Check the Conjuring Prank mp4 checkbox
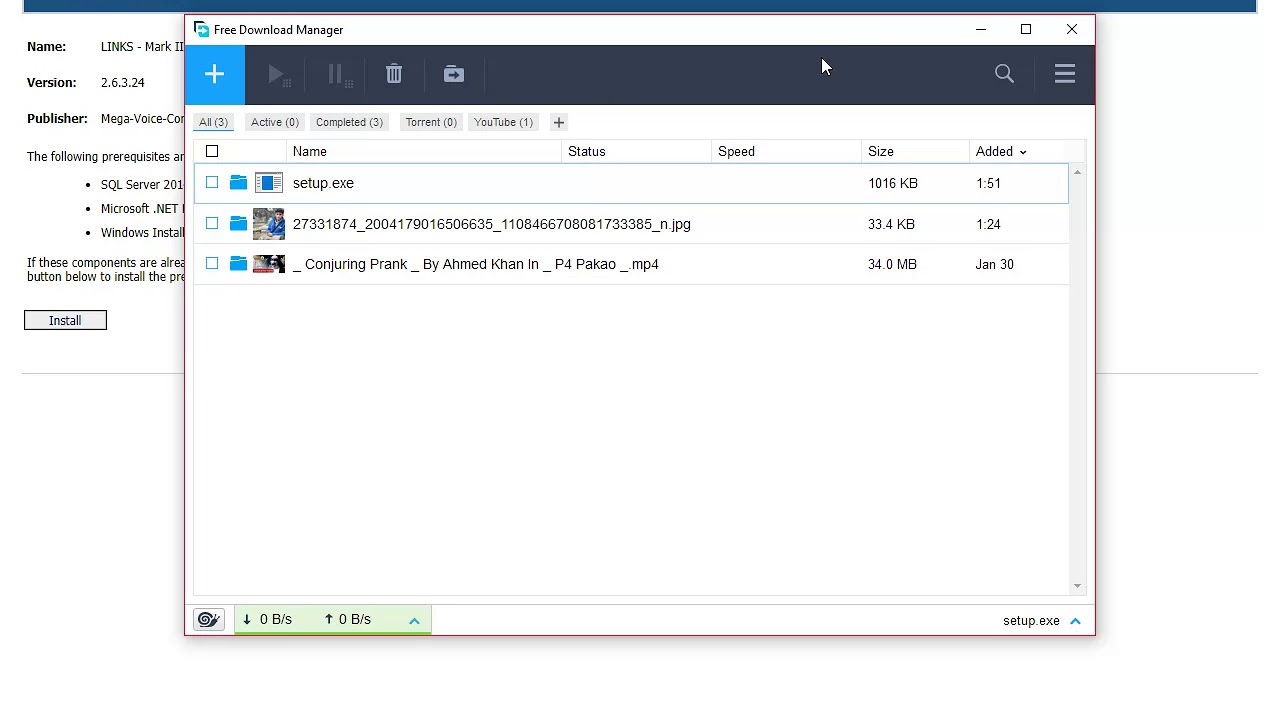 pyautogui.click(x=212, y=263)
